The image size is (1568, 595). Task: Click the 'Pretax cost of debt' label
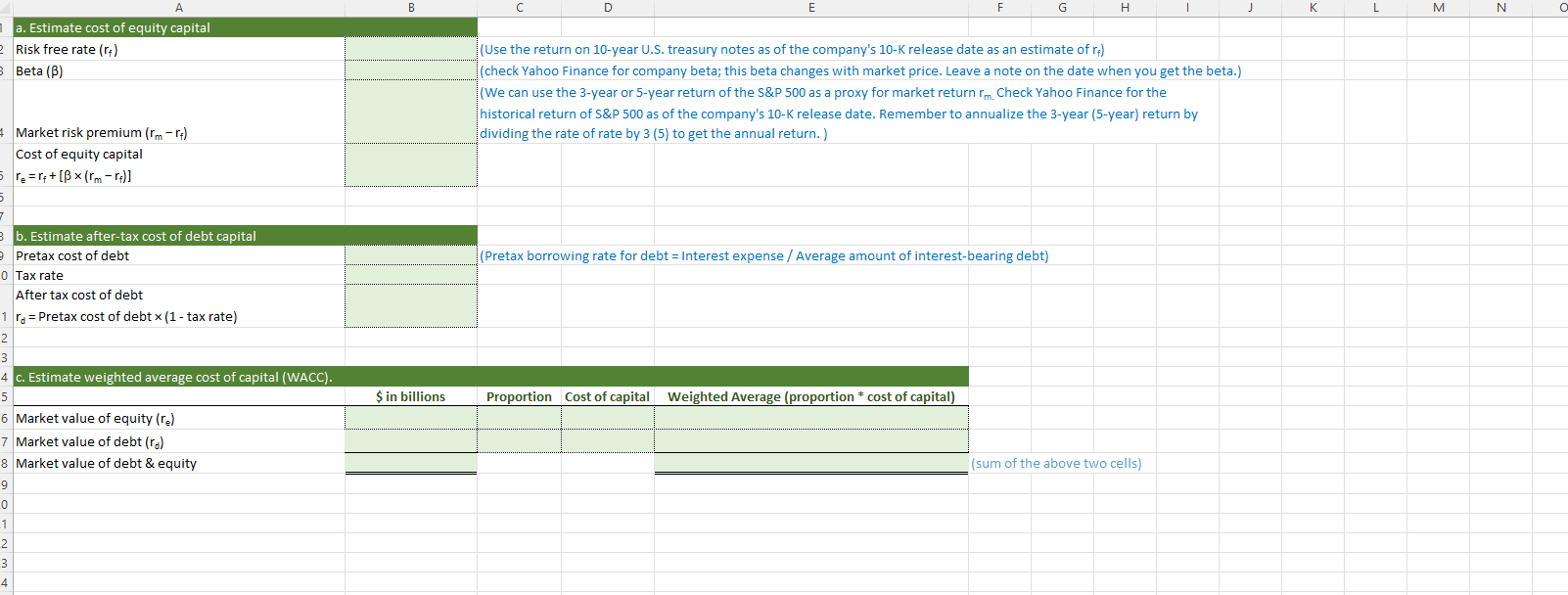pyautogui.click(x=72, y=255)
